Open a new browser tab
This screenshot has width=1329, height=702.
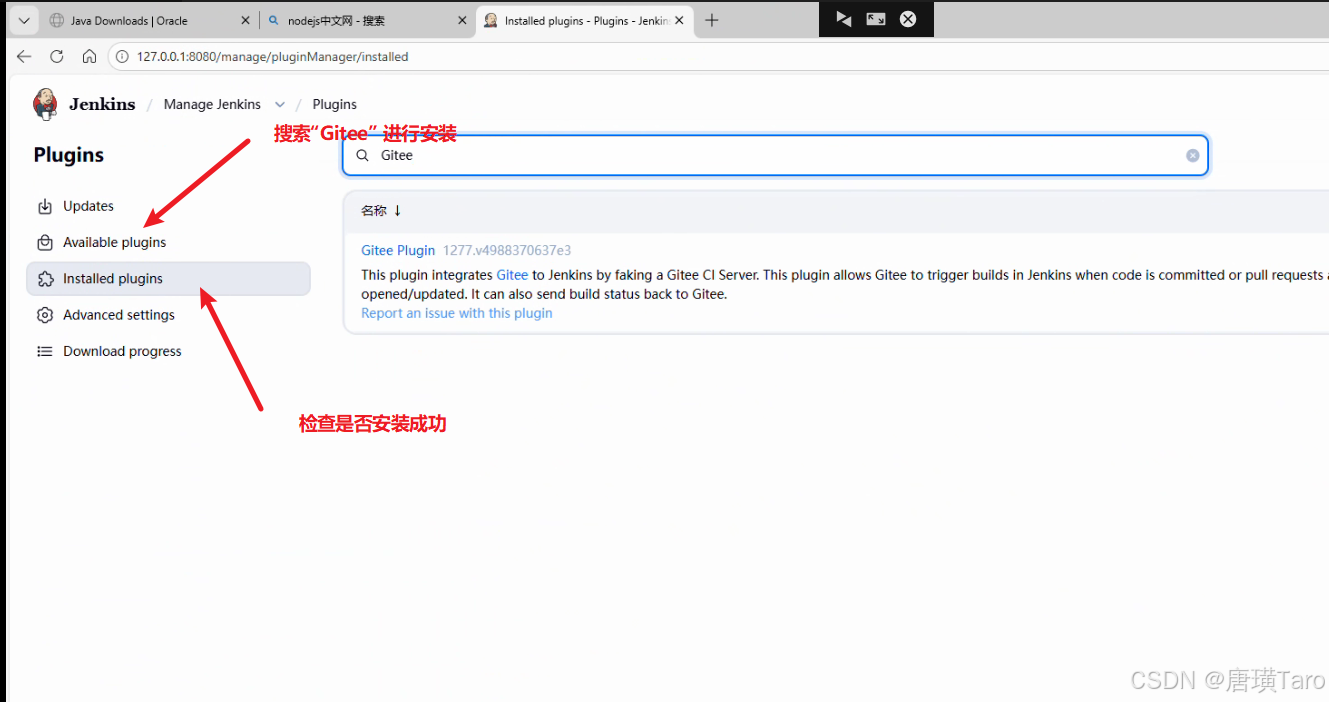tap(712, 20)
